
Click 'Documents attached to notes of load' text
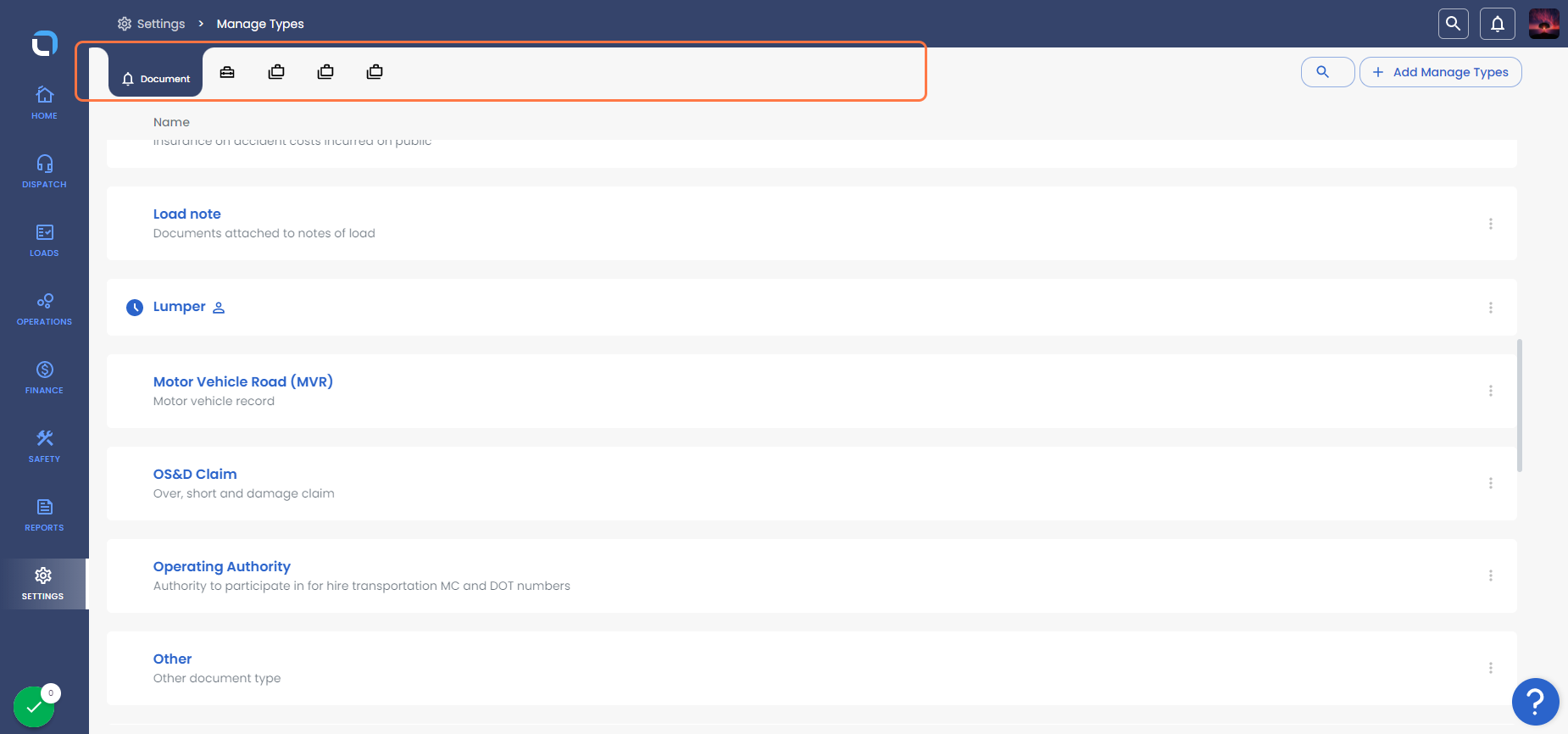tap(264, 233)
